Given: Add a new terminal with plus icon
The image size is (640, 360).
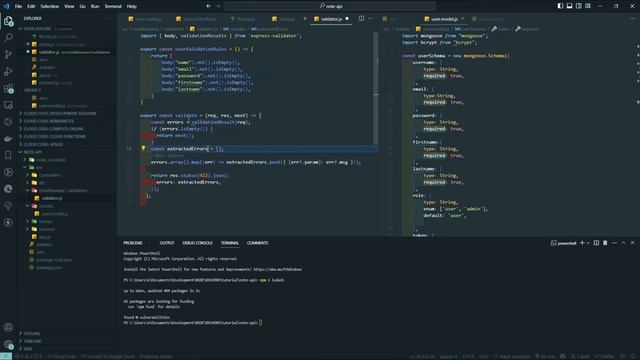Looking at the screenshot, I should coord(582,243).
